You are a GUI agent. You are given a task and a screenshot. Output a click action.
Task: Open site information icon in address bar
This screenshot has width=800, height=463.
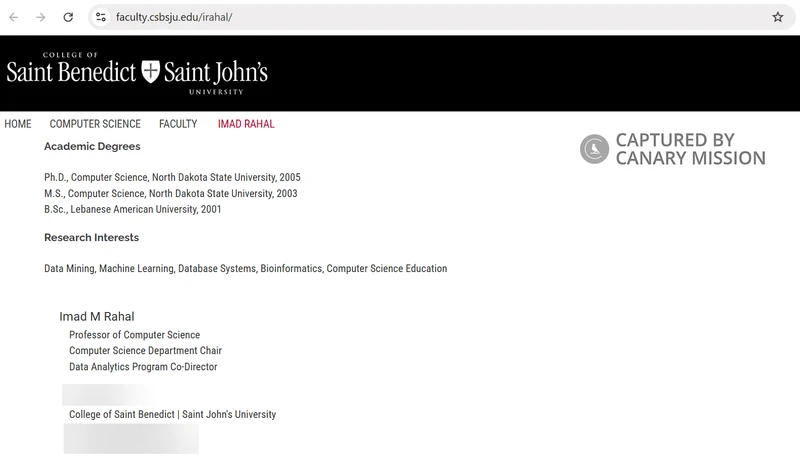point(101,17)
